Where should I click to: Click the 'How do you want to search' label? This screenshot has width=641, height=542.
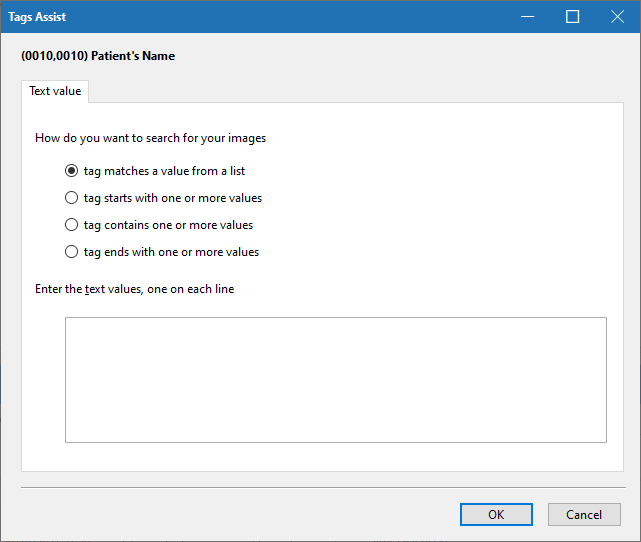click(x=150, y=138)
